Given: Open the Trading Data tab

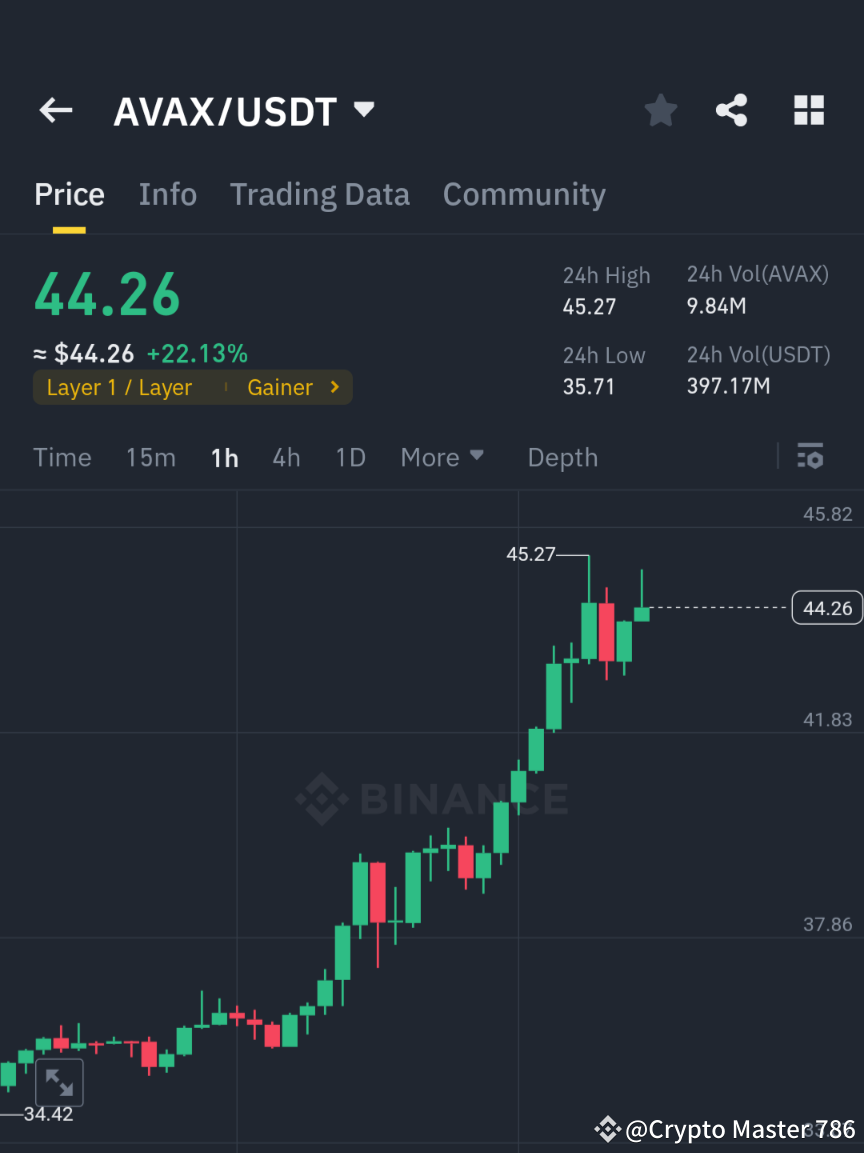Looking at the screenshot, I should 319,194.
